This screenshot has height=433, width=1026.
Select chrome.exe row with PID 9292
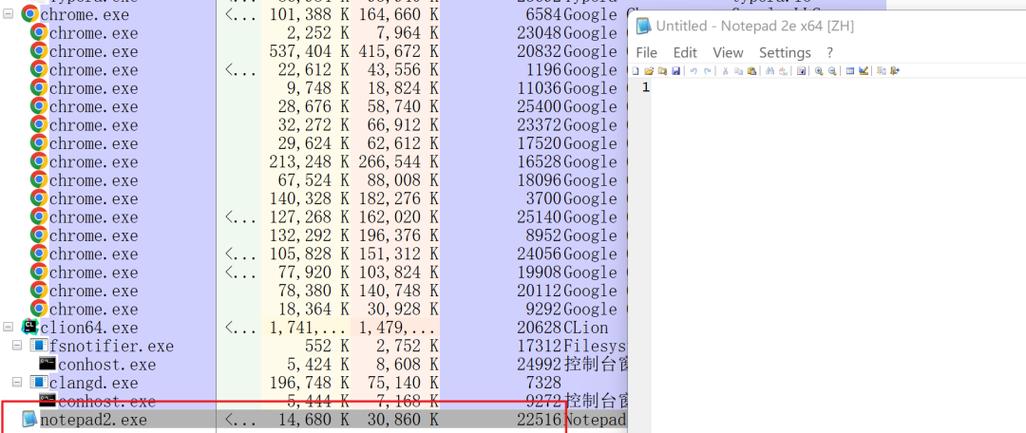(314, 309)
